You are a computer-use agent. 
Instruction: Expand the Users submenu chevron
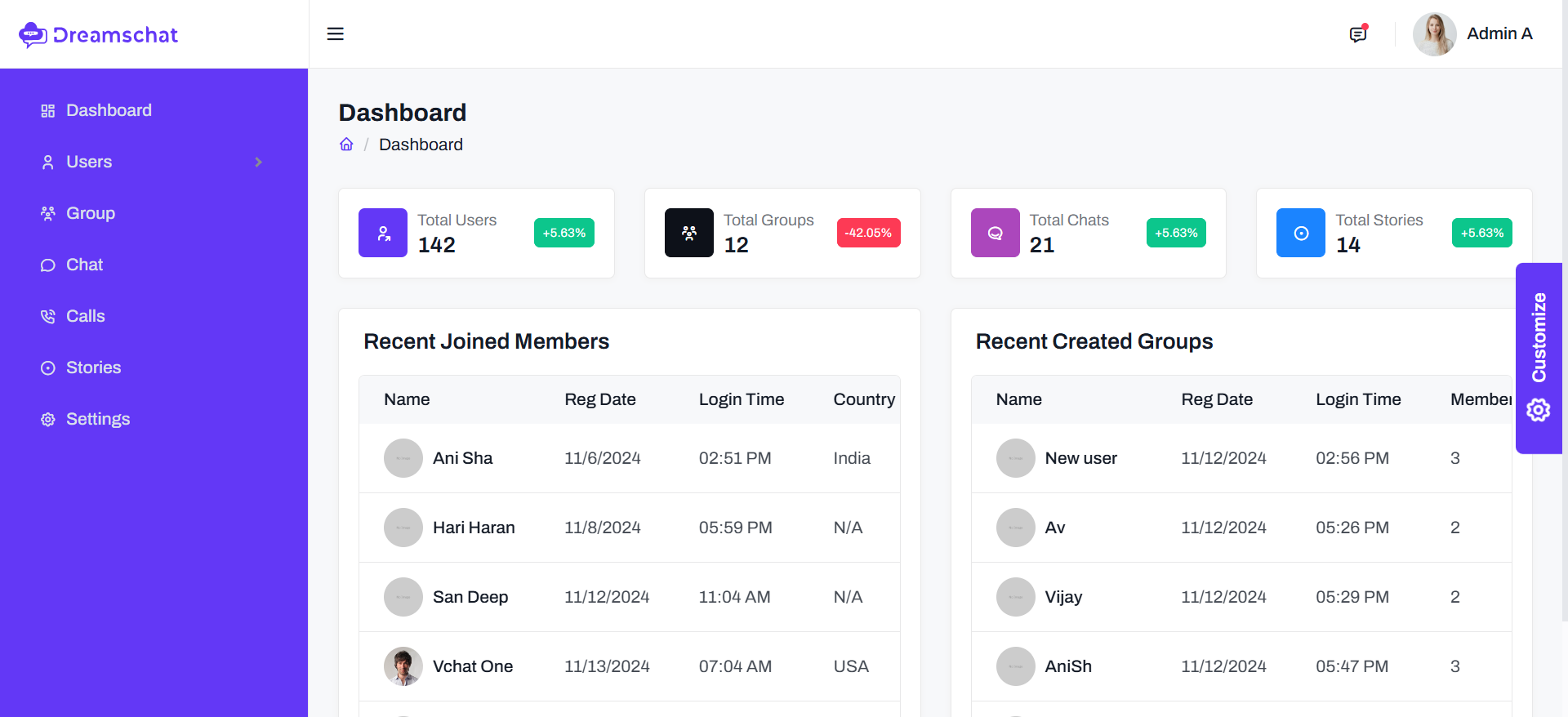pos(258,162)
